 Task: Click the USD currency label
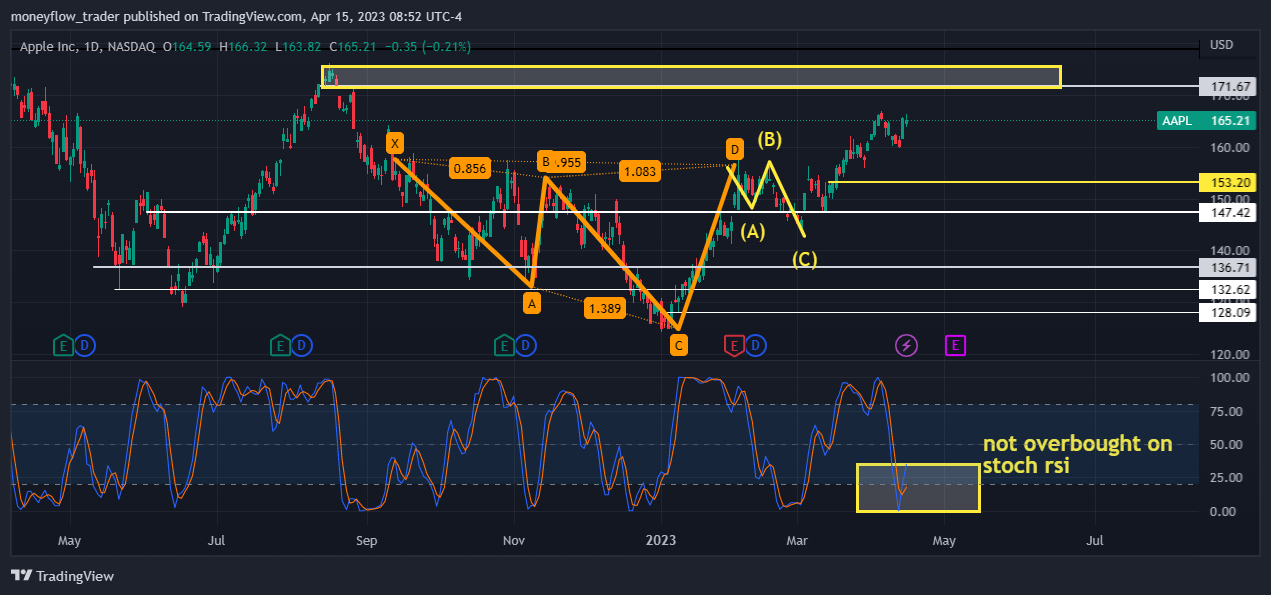click(1221, 45)
